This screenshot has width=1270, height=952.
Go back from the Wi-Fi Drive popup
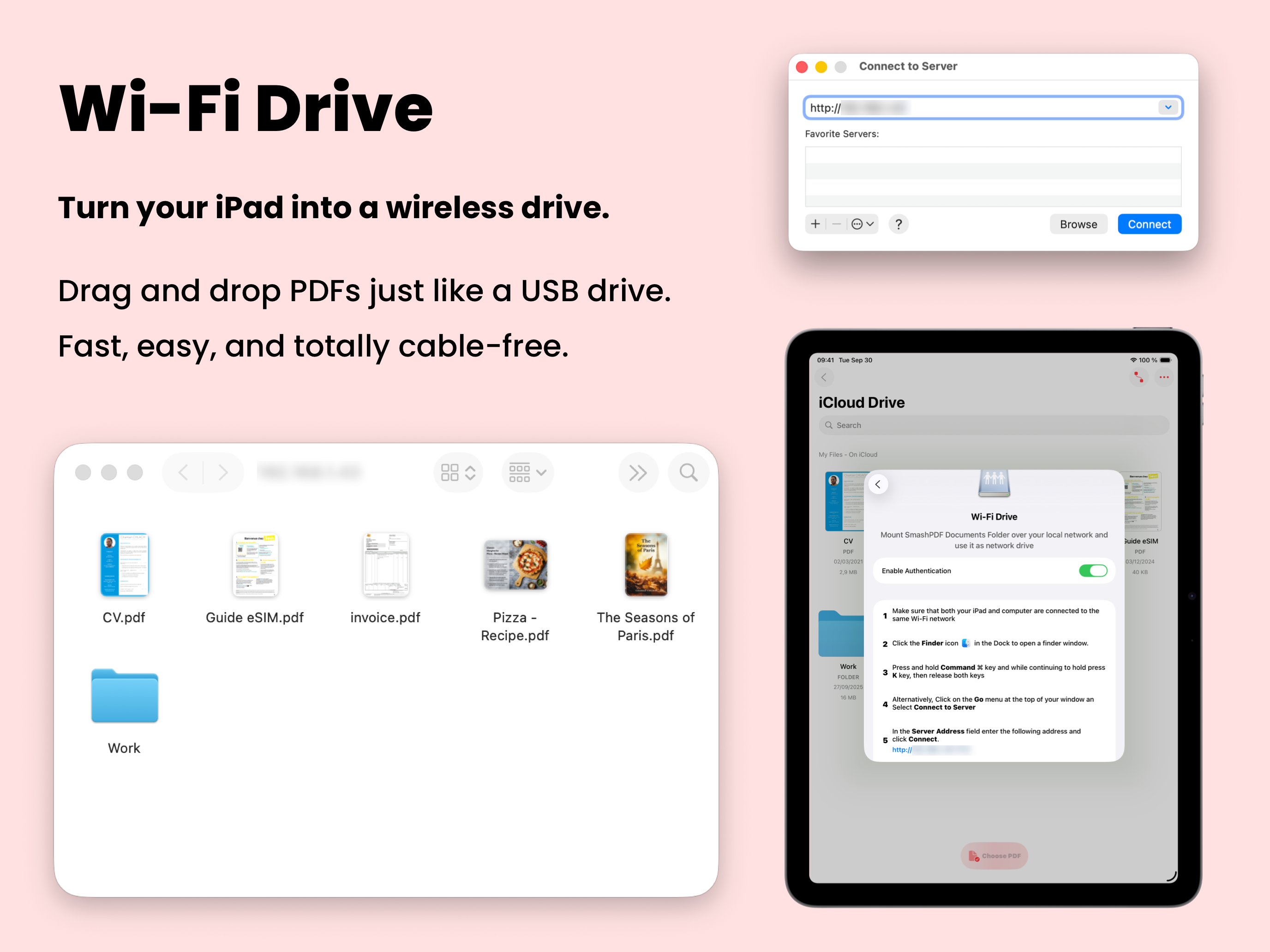click(x=877, y=484)
